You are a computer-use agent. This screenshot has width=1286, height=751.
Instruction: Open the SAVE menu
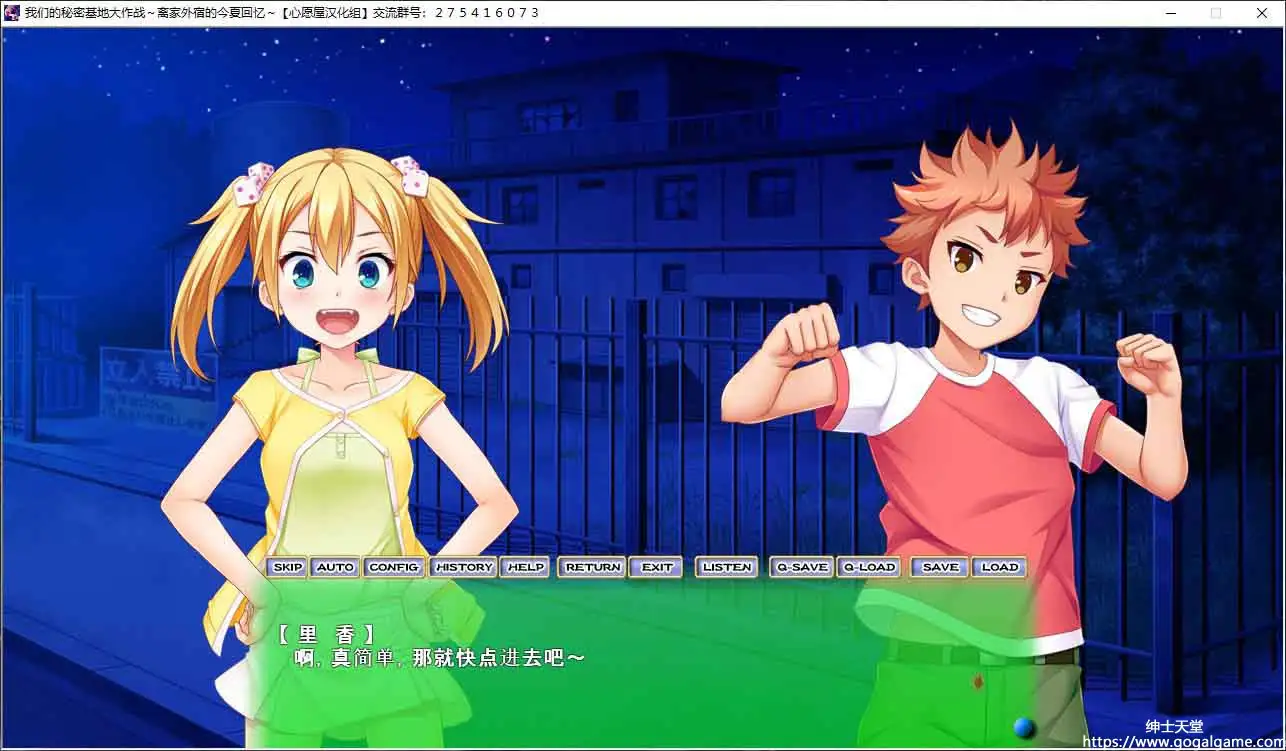pos(940,567)
